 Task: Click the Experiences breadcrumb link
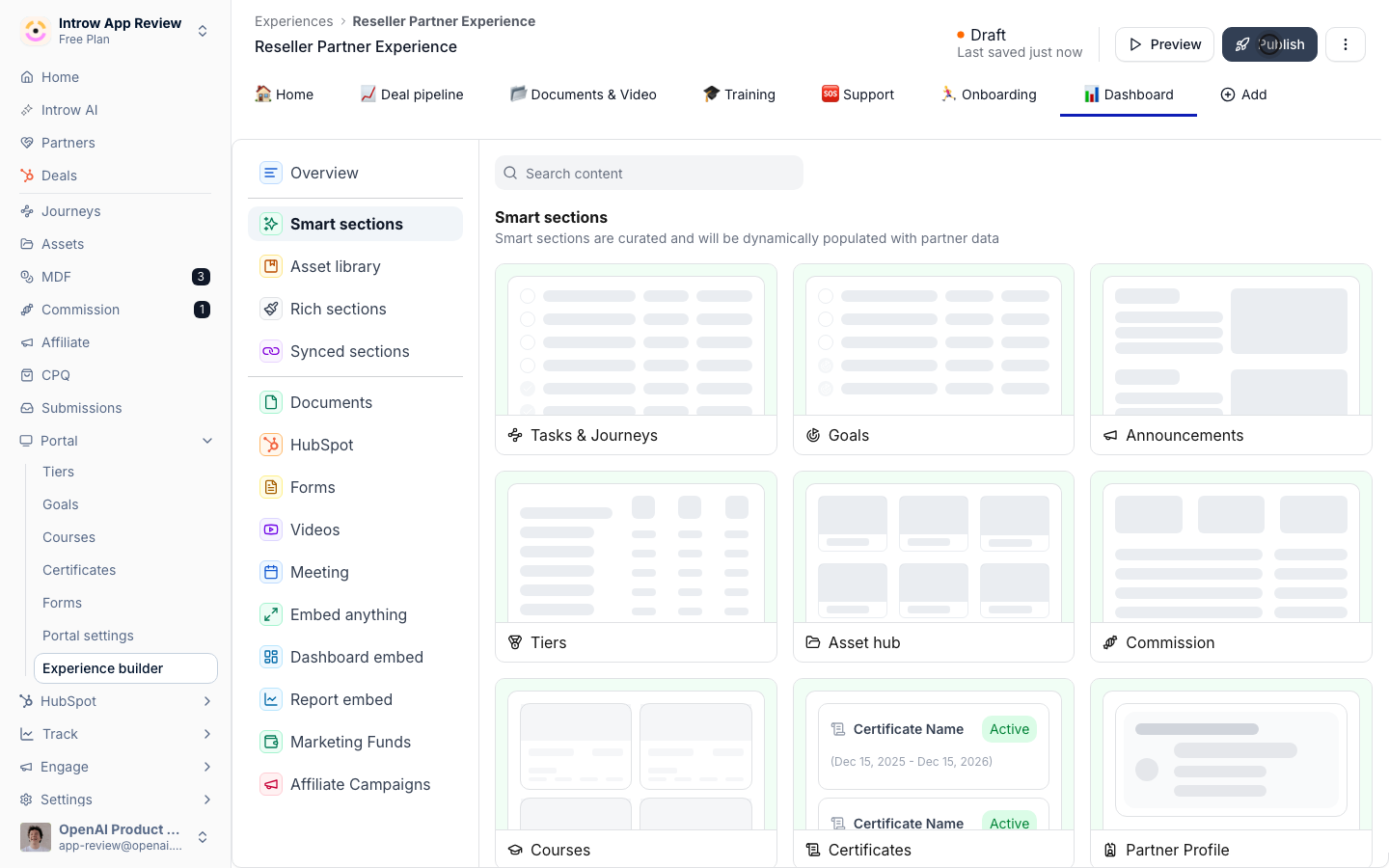293,21
